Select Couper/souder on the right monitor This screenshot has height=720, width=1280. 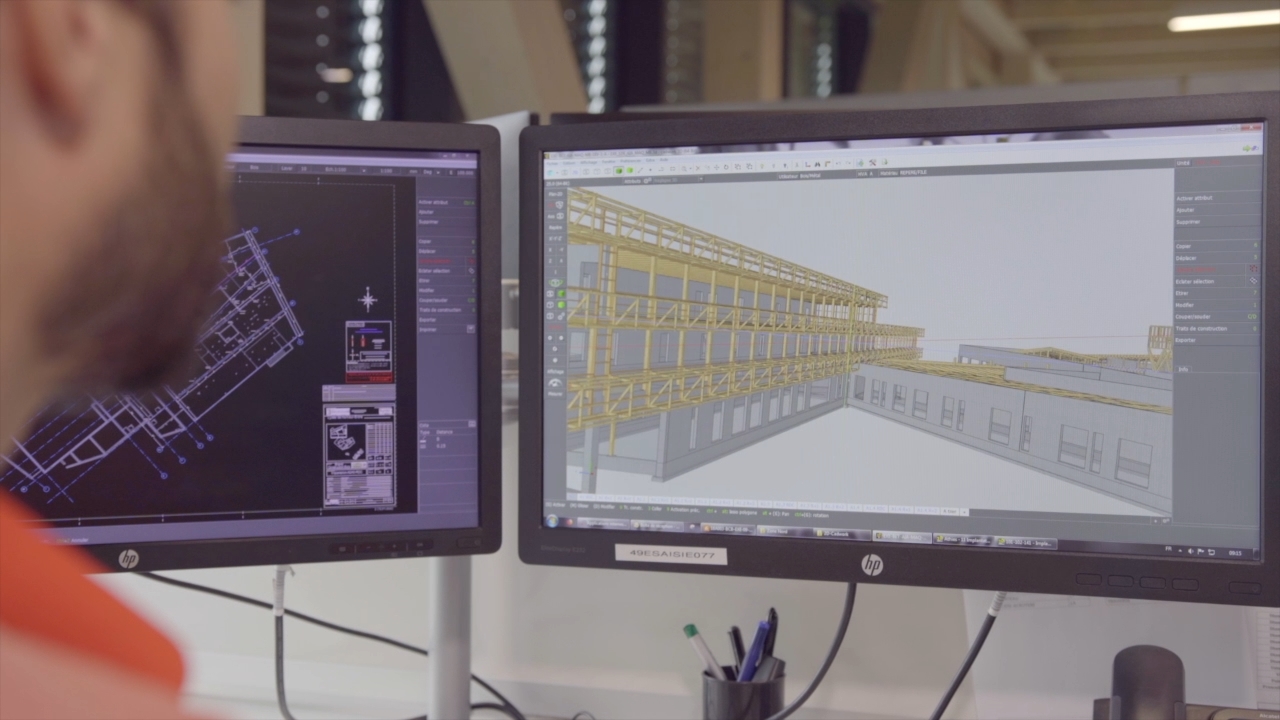point(1192,317)
